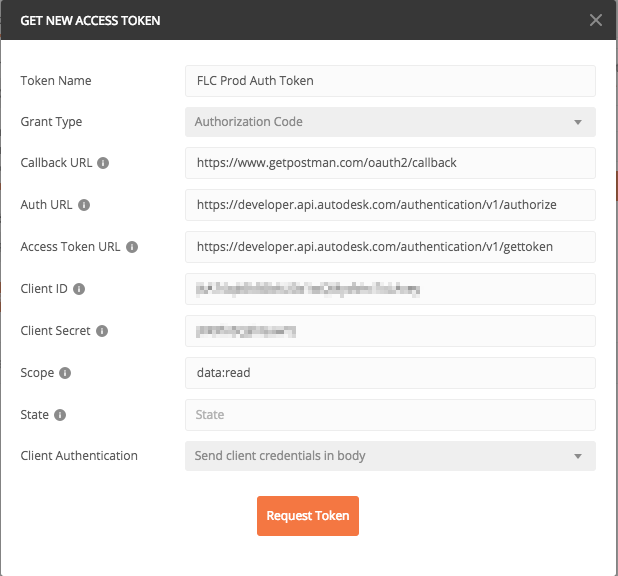Screen dimensions: 618x576
Task: Focus the Auth URL text field
Action: [x=390, y=204]
